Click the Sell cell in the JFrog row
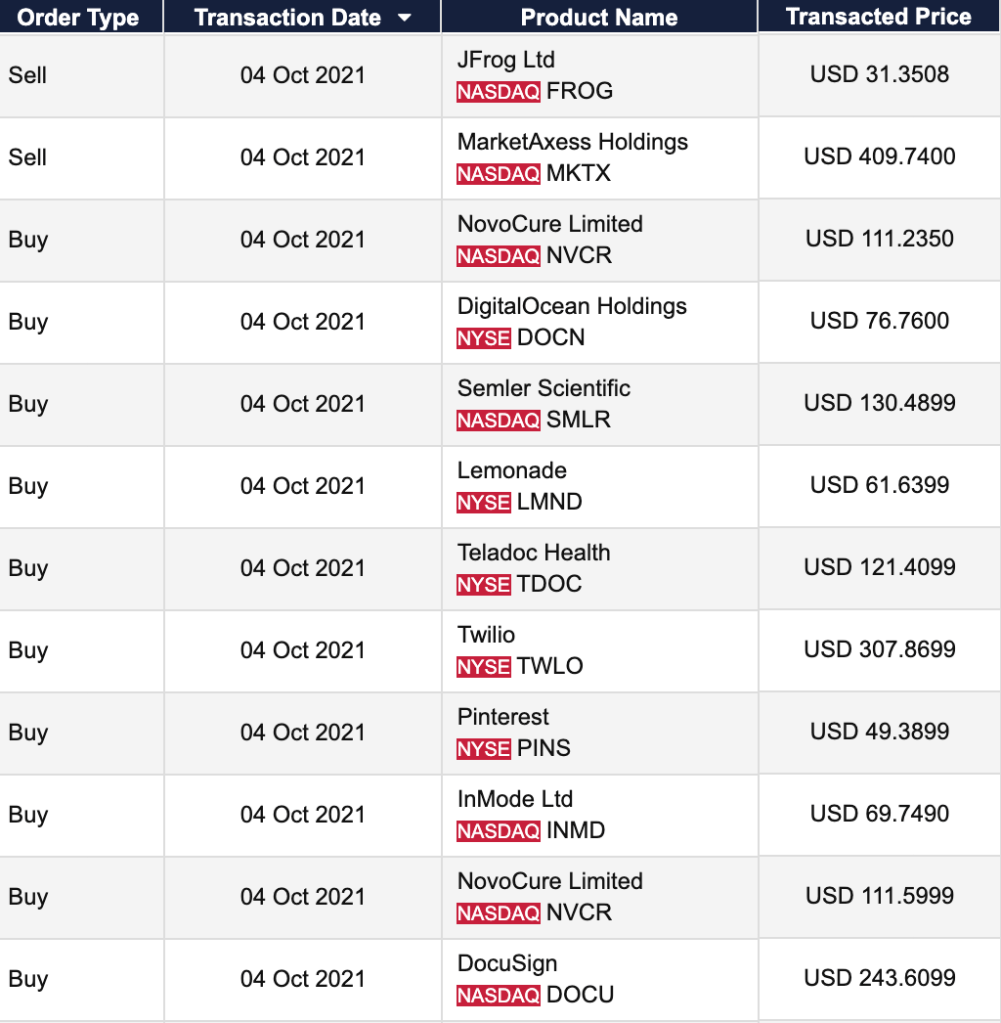 click(x=28, y=75)
